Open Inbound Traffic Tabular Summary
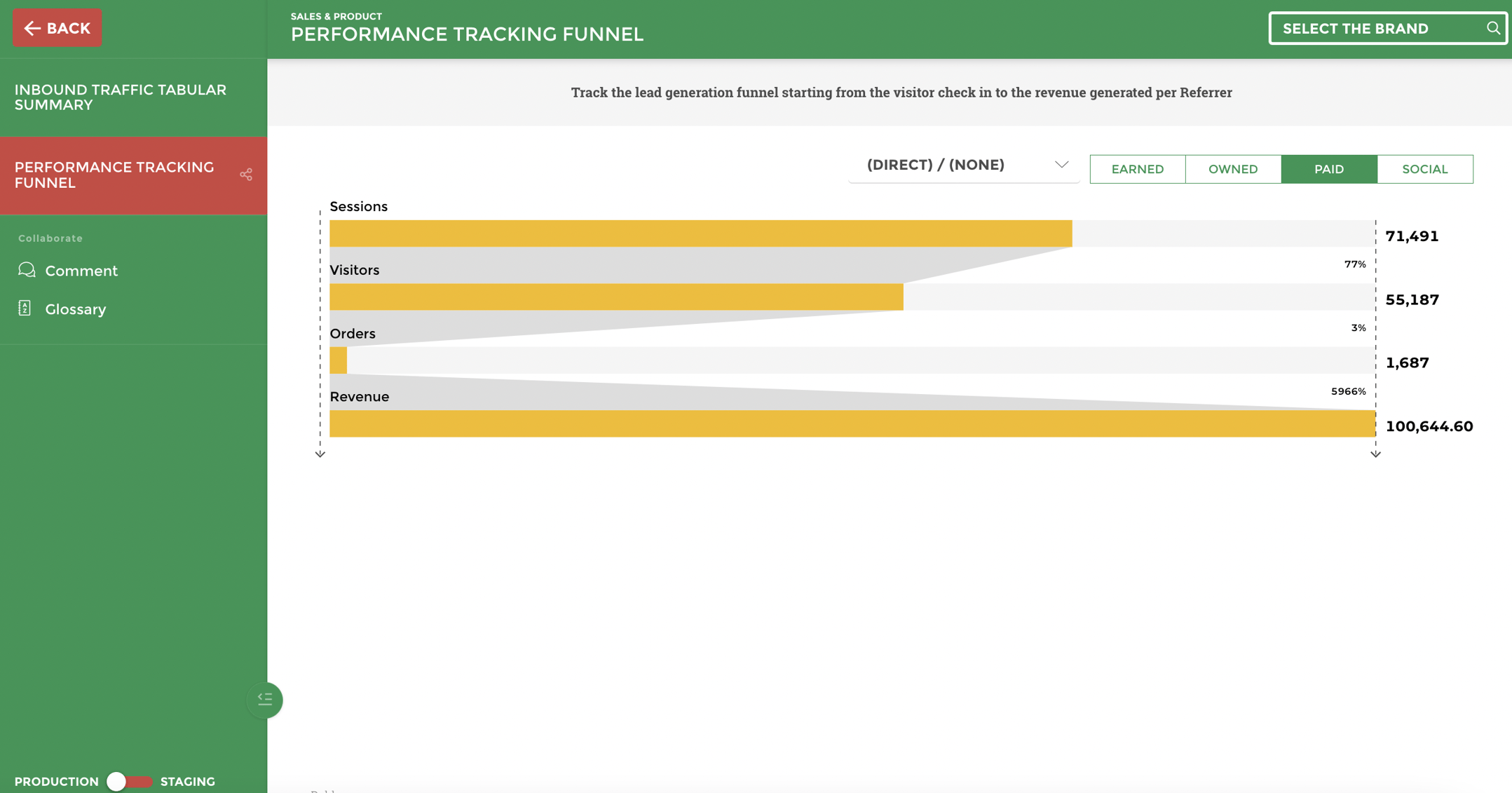This screenshot has height=793, width=1512. tap(120, 97)
